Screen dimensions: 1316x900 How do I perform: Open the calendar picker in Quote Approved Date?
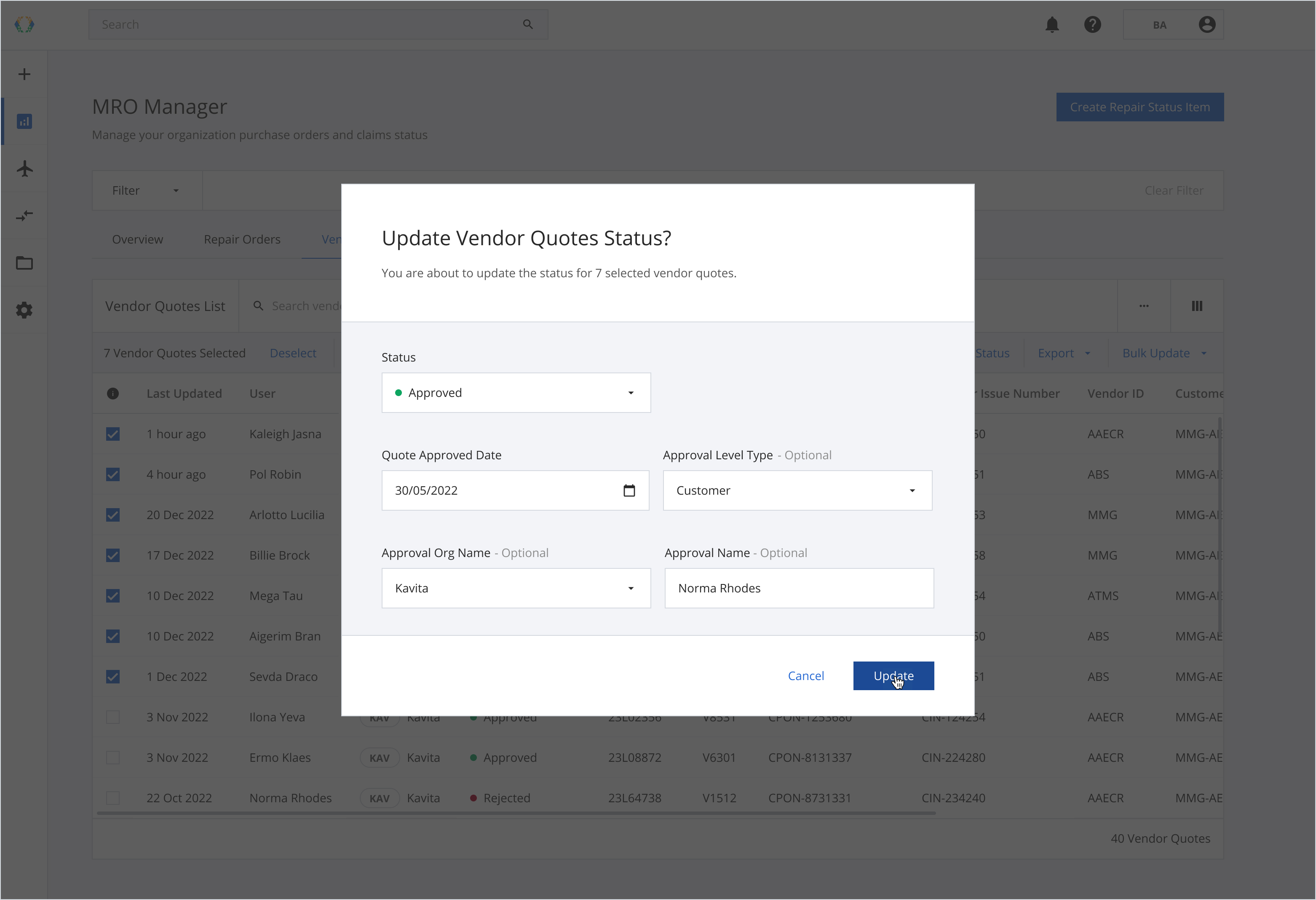(629, 490)
